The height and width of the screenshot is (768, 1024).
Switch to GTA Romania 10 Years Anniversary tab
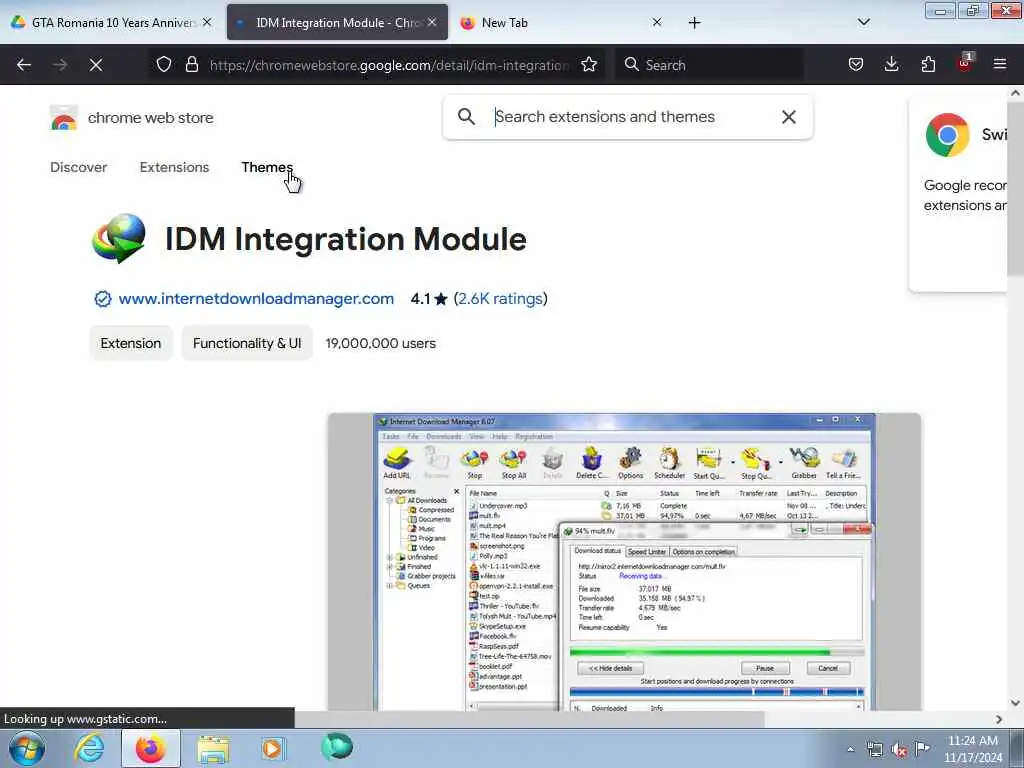[x=112, y=23]
